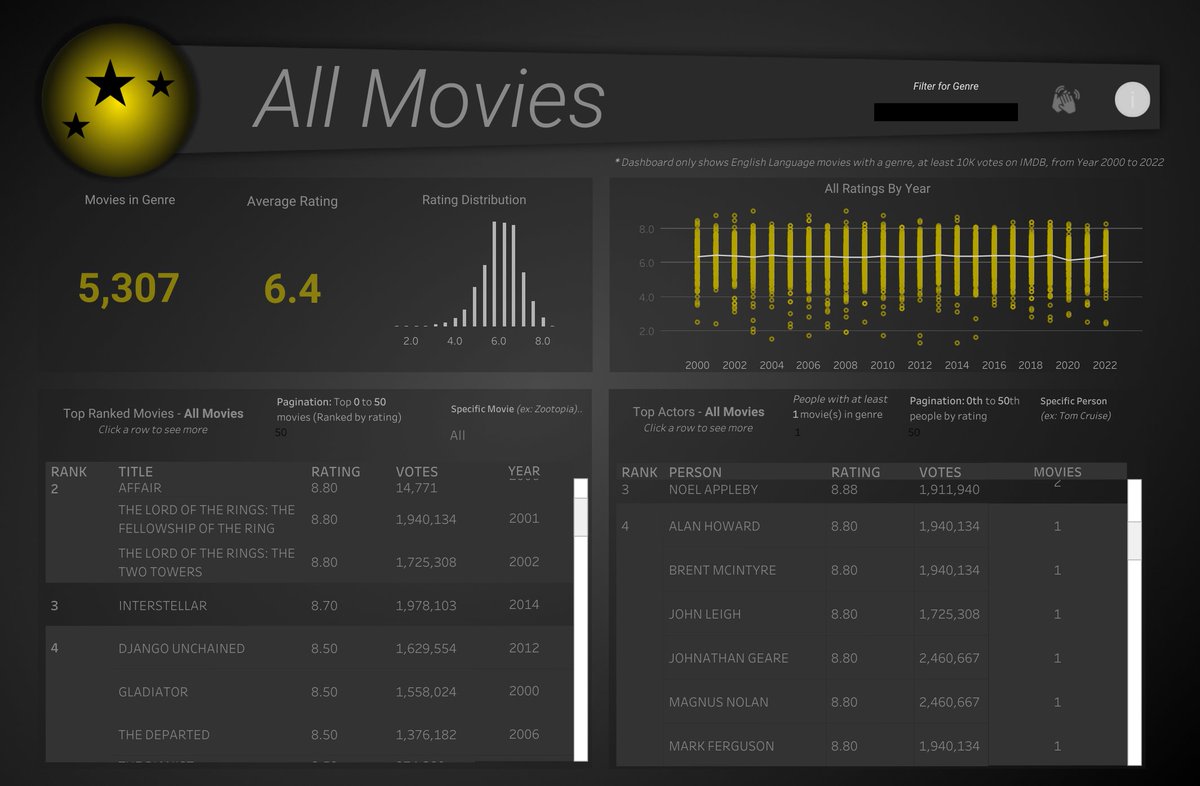Open the Specific Movie dropdown showing All
Viewport: 1200px width, 786px height.
458,436
